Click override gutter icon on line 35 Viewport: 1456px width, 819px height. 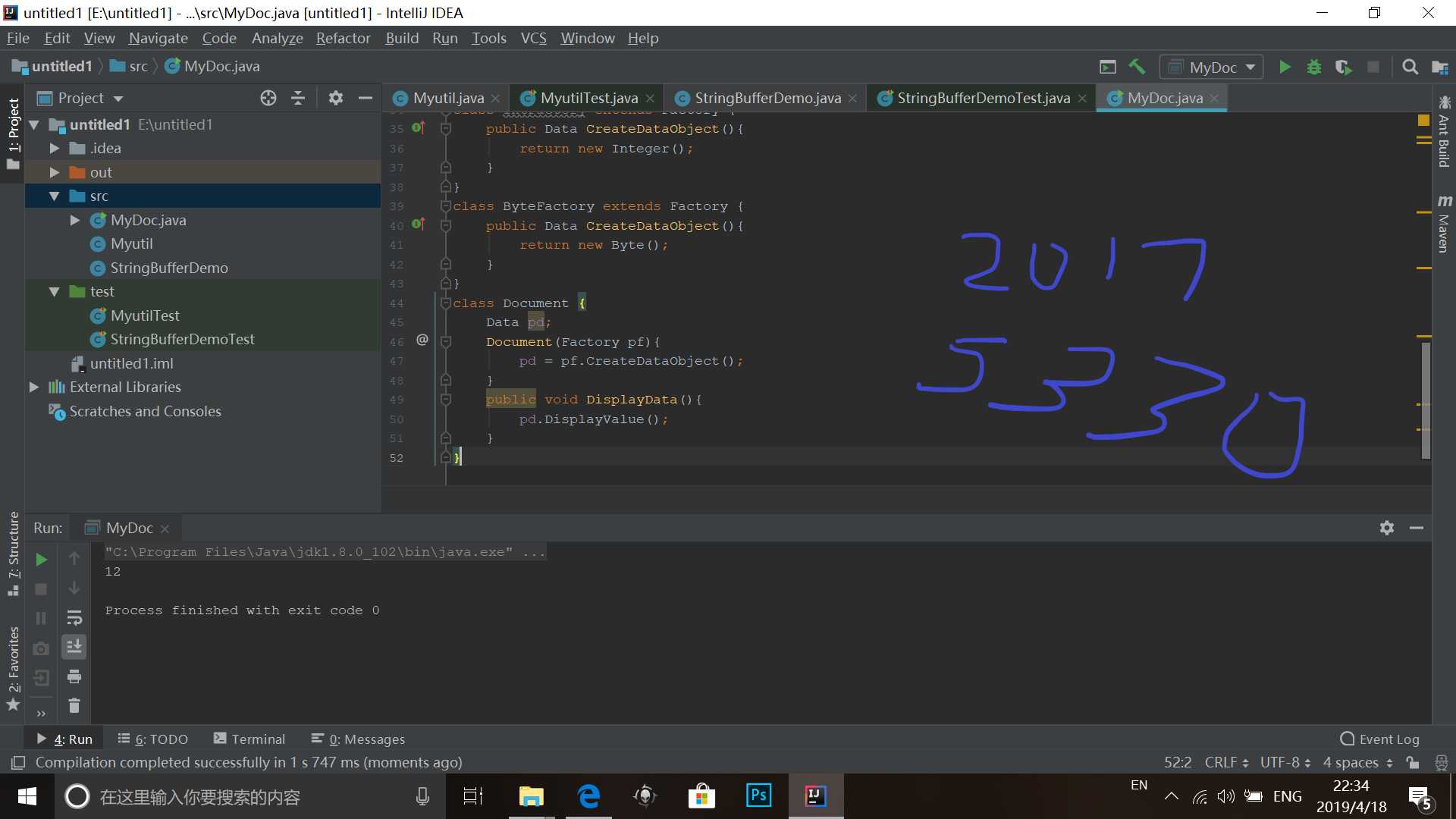pyautogui.click(x=418, y=128)
